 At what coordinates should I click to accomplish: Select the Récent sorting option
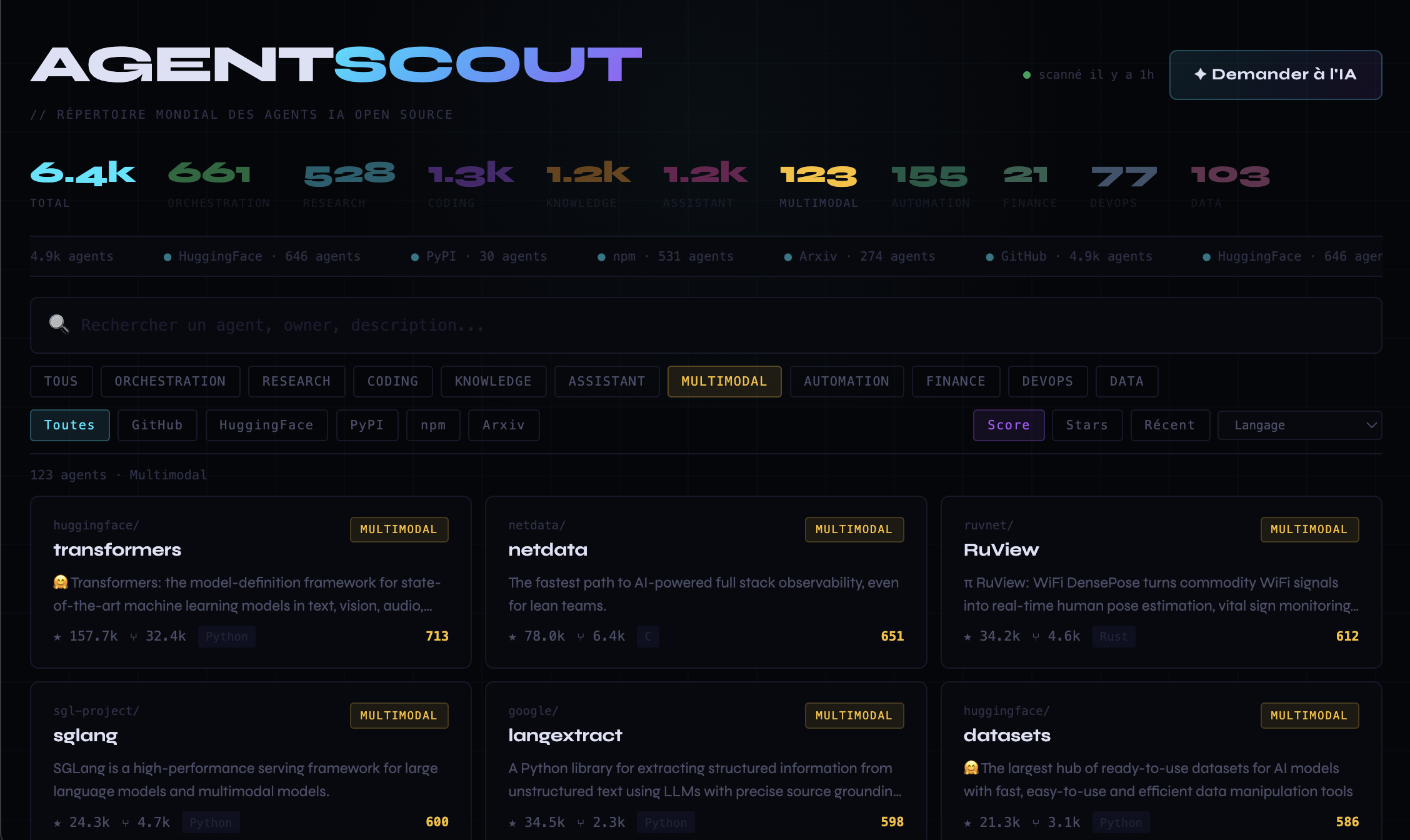click(x=1170, y=425)
